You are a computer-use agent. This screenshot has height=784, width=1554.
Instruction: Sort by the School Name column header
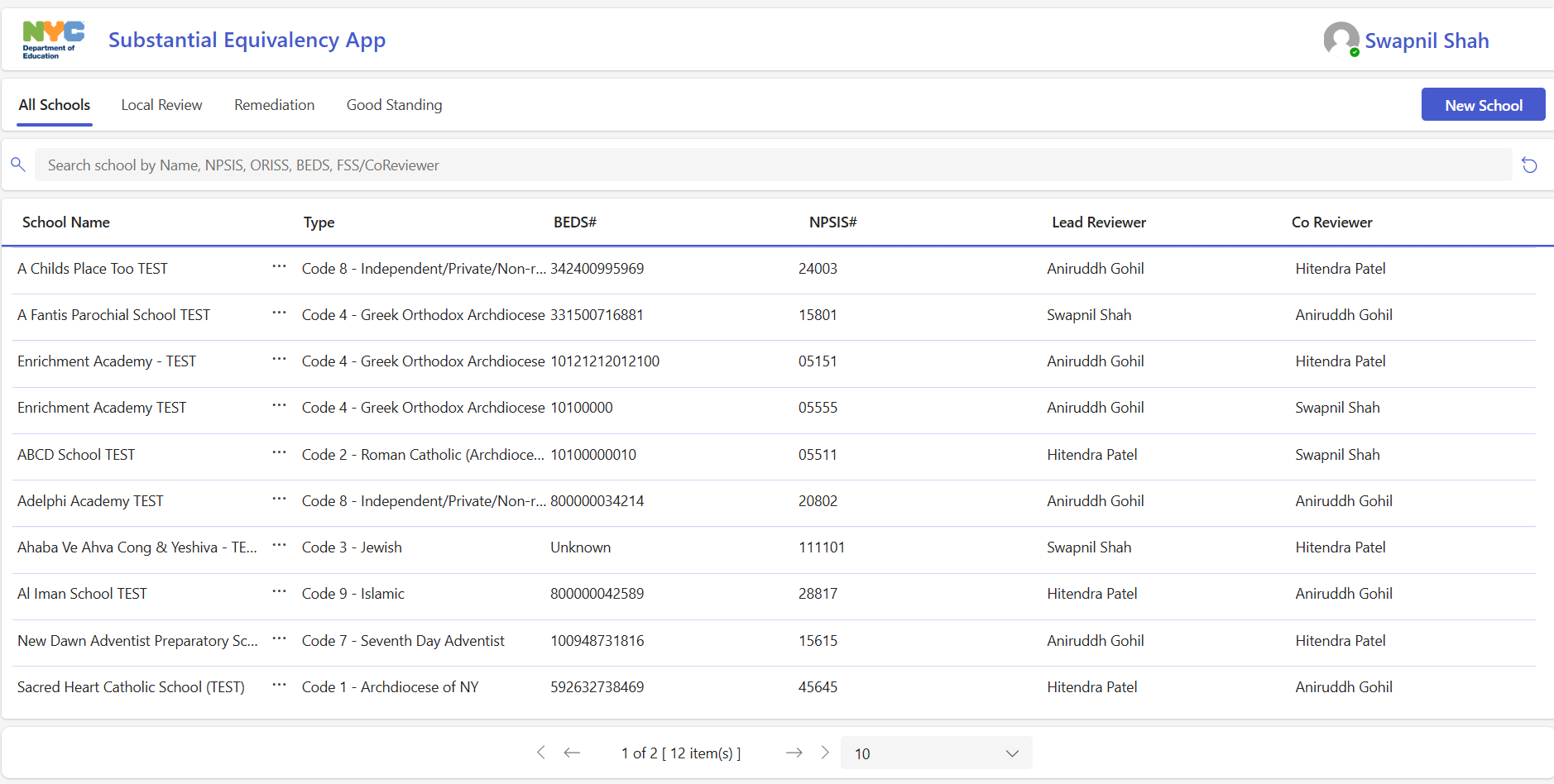pos(66,222)
